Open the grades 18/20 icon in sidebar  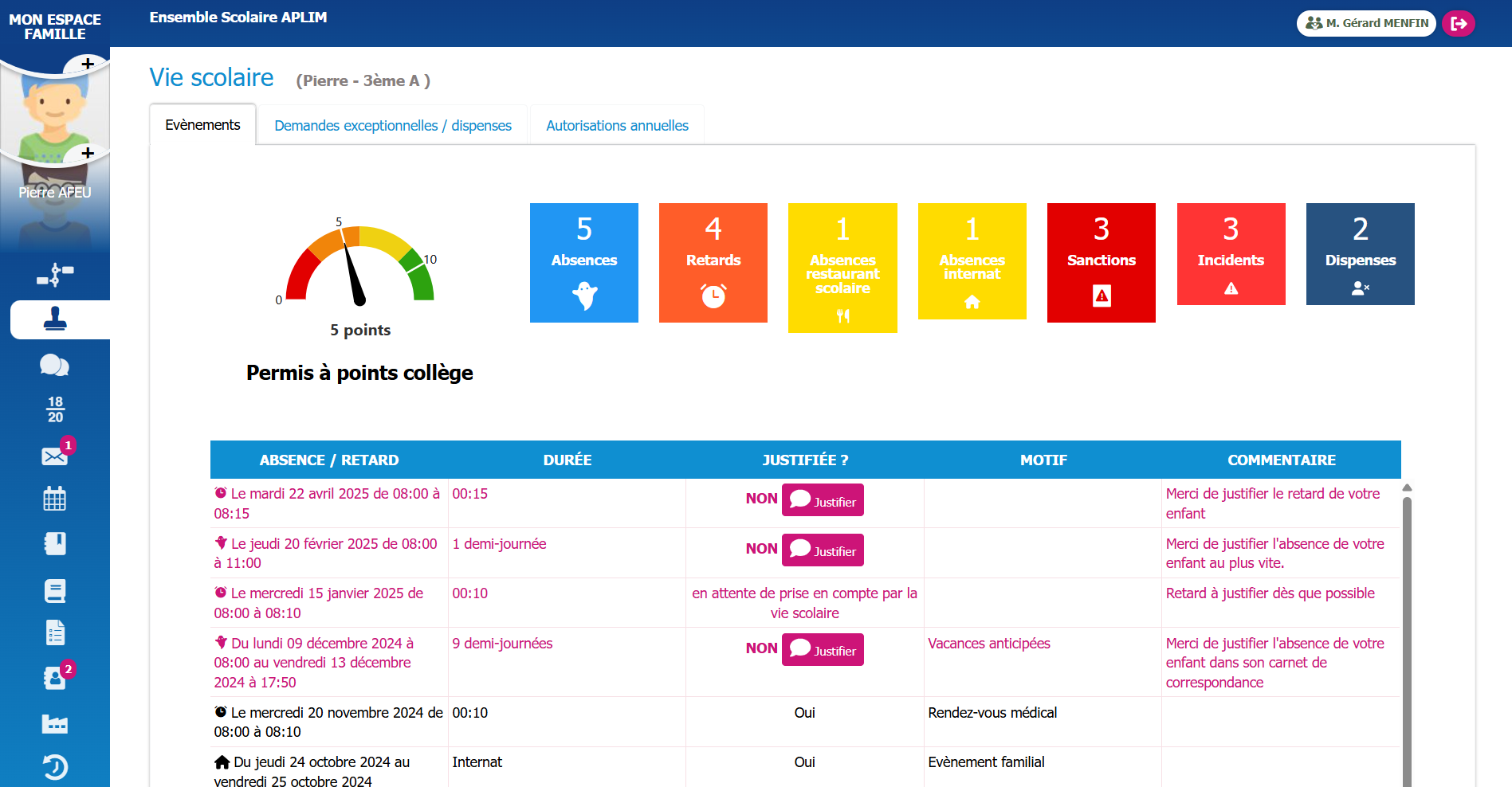[55, 409]
